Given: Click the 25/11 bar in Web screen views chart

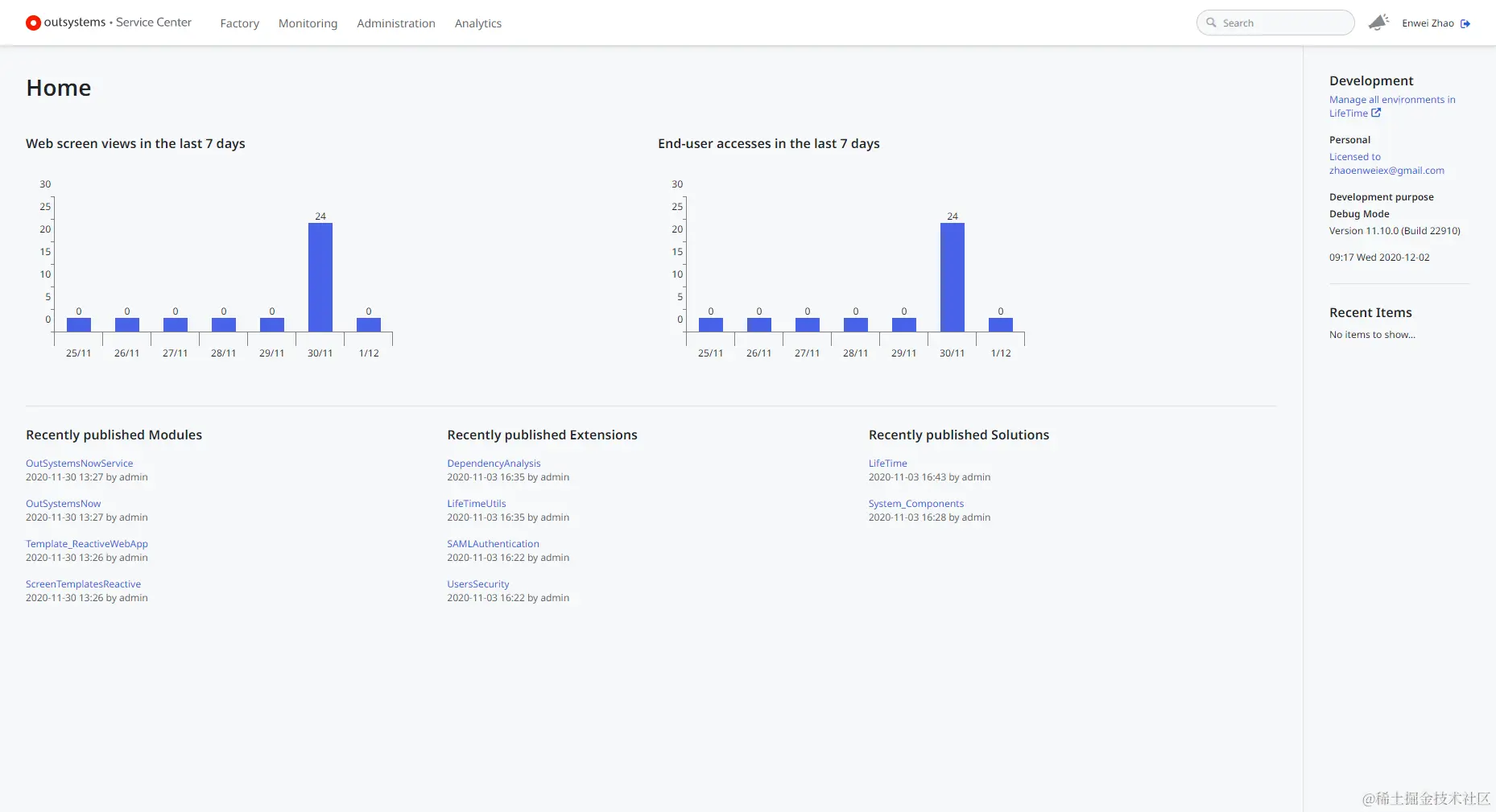Looking at the screenshot, I should point(79,324).
